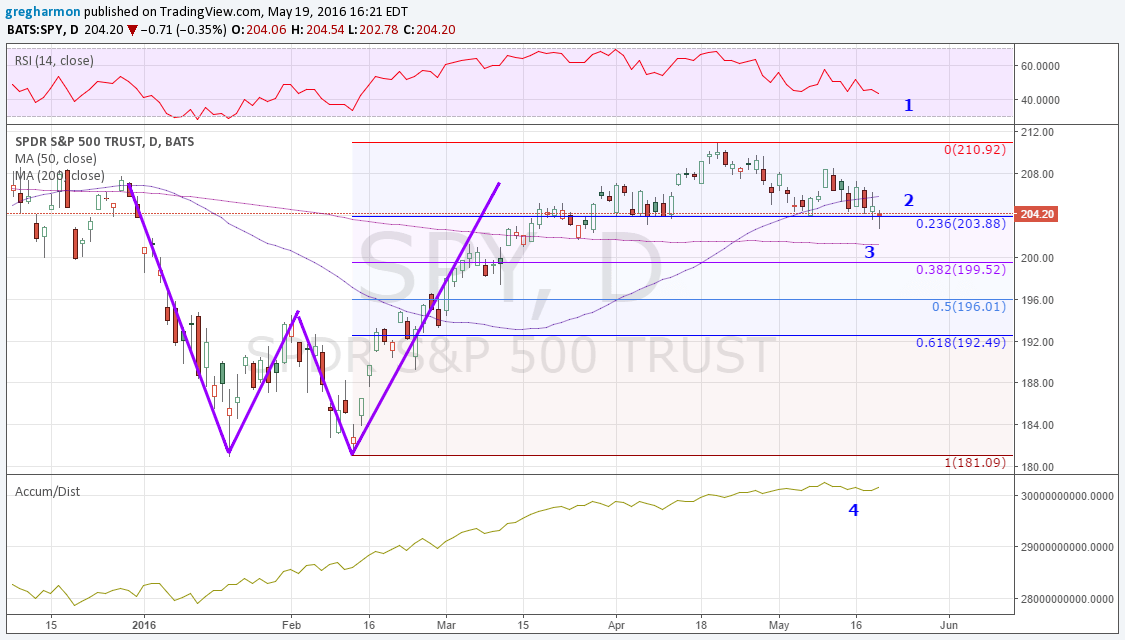The image size is (1125, 640).
Task: Select the BATS:SPY, D symbol label
Action: pos(42,30)
